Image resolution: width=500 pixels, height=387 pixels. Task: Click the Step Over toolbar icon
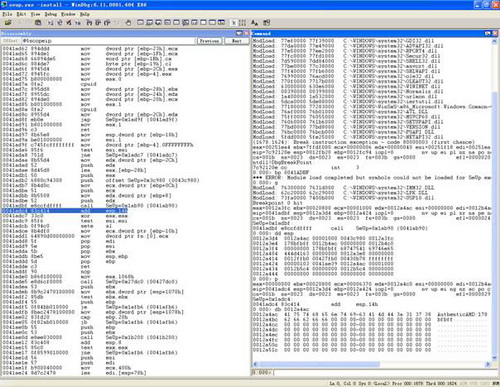(98, 23)
